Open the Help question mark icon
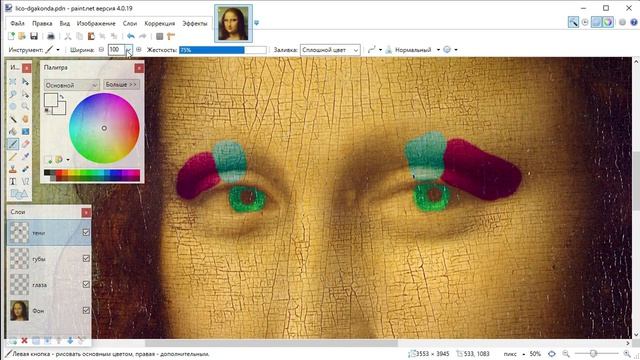Screen dimensions: 640x360 [x=633, y=22]
